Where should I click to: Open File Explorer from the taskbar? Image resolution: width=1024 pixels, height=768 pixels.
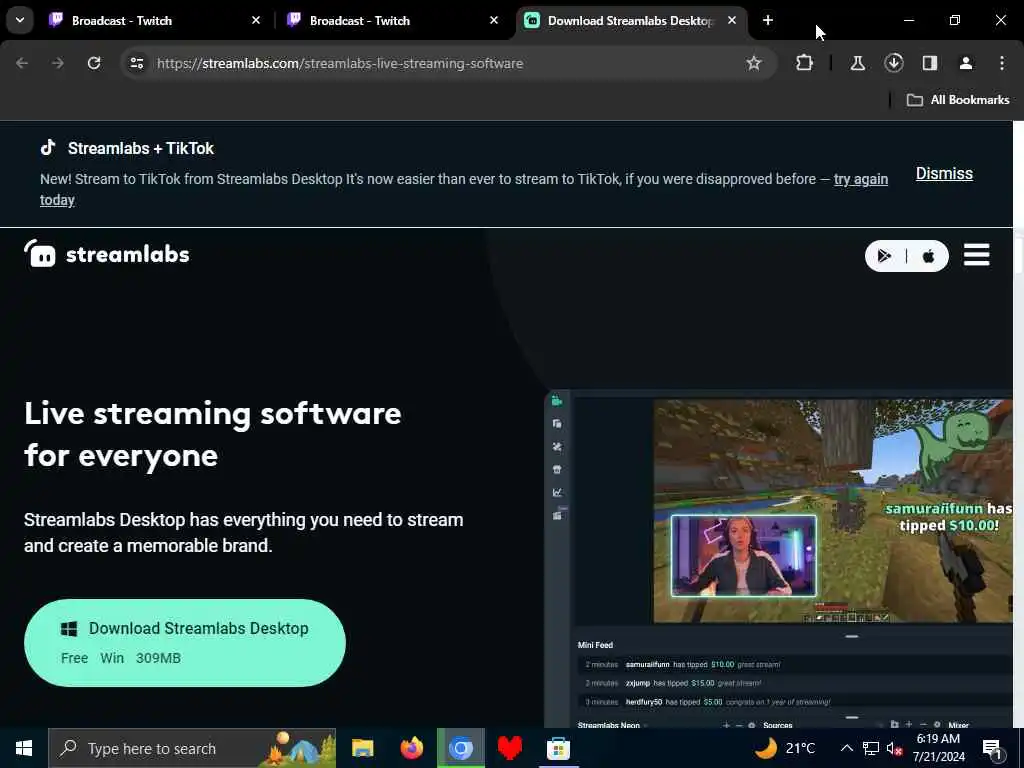pyautogui.click(x=362, y=748)
